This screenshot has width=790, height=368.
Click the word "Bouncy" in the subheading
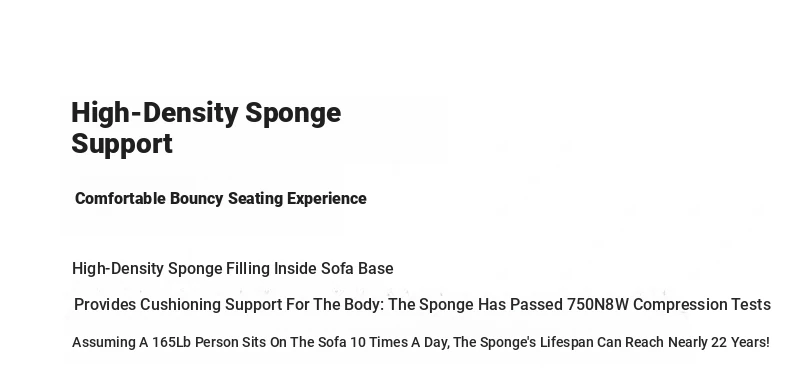pyautogui.click(x=196, y=199)
